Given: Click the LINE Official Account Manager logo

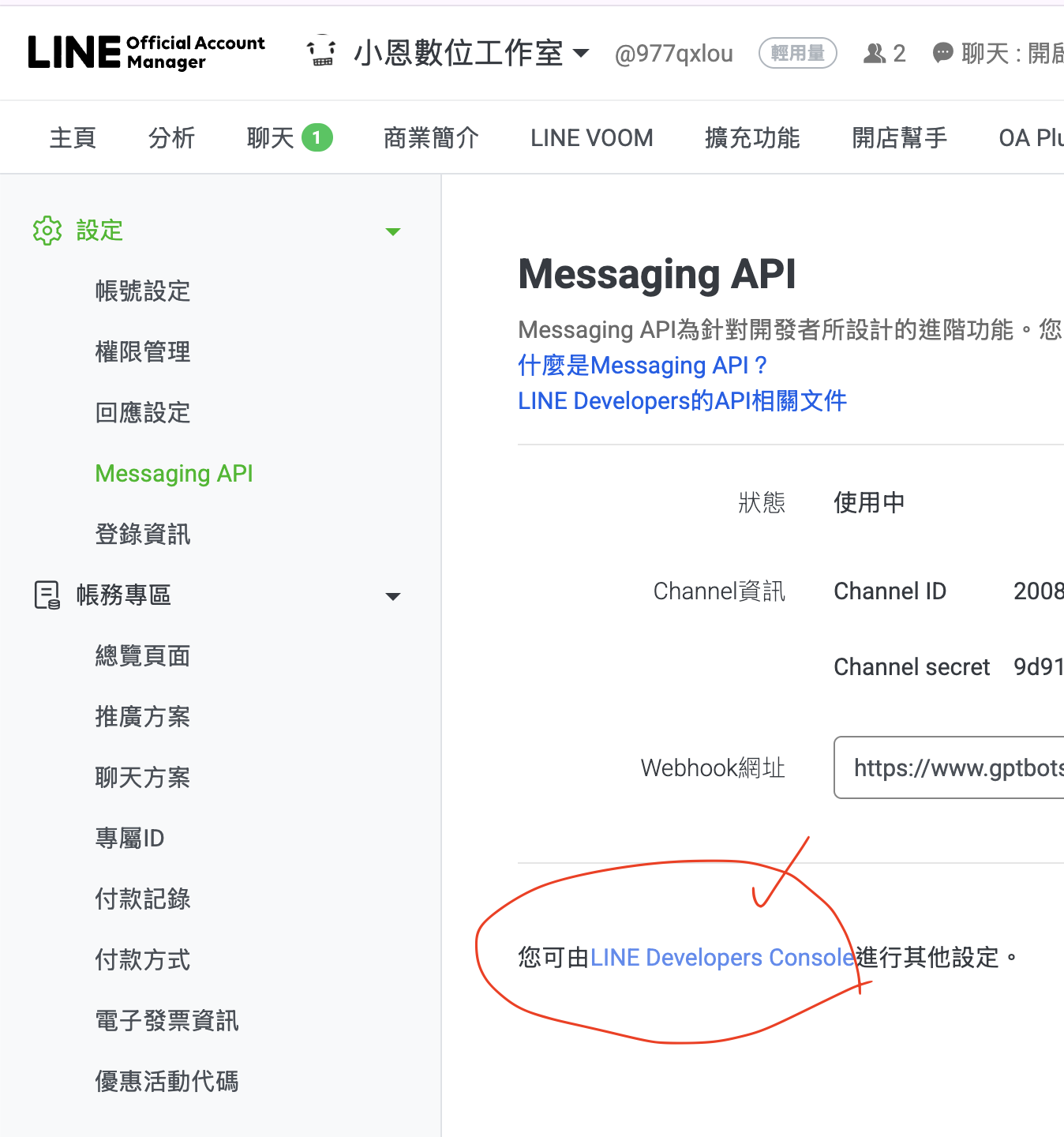Looking at the screenshot, I should tap(146, 53).
